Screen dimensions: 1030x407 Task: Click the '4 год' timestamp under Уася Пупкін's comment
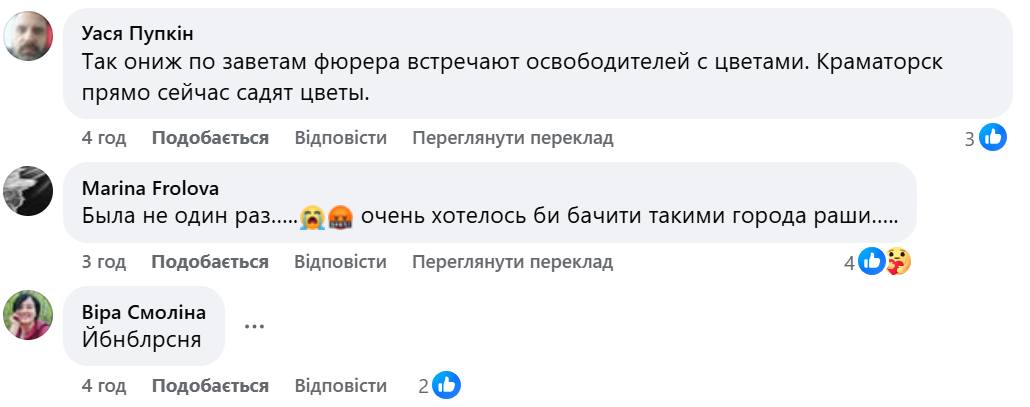[104, 138]
